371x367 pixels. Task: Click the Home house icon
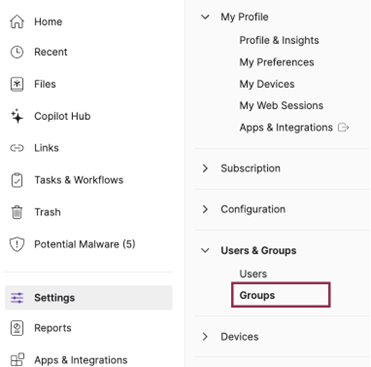17,22
